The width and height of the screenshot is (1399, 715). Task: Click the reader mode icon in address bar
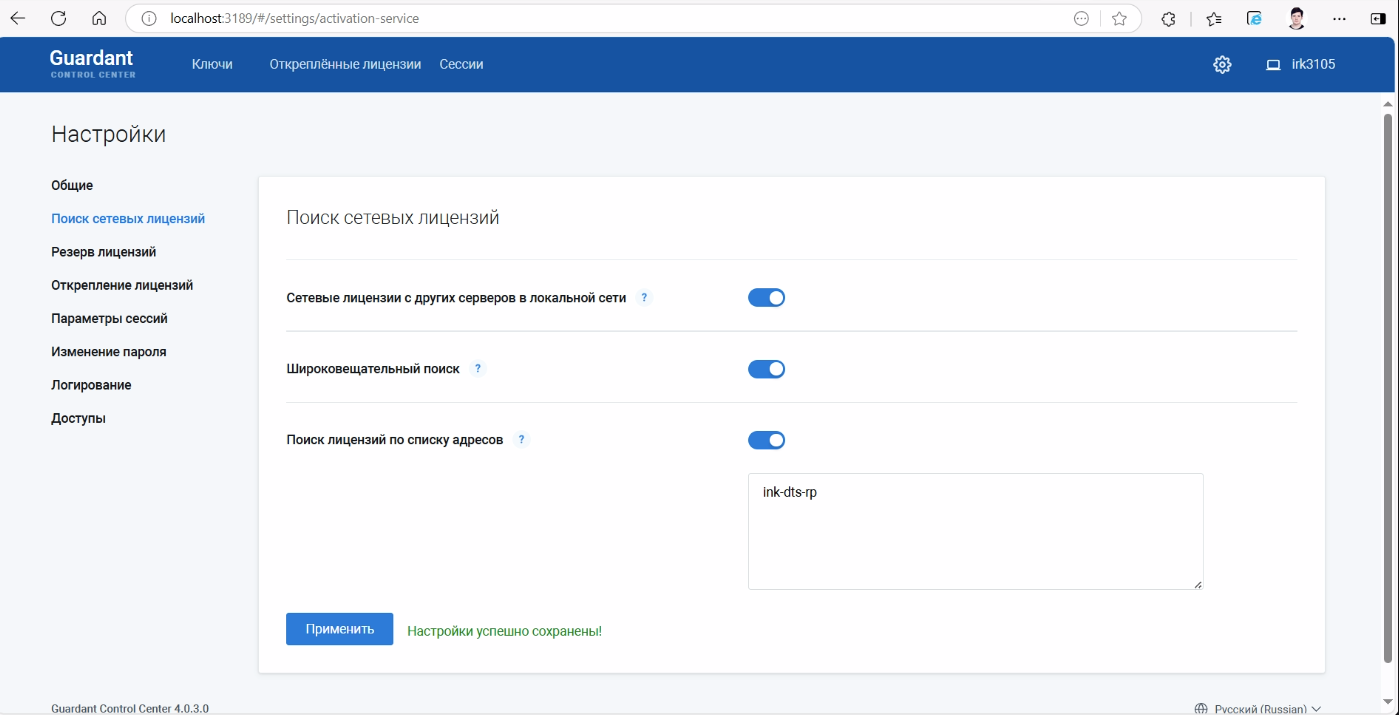click(1081, 18)
